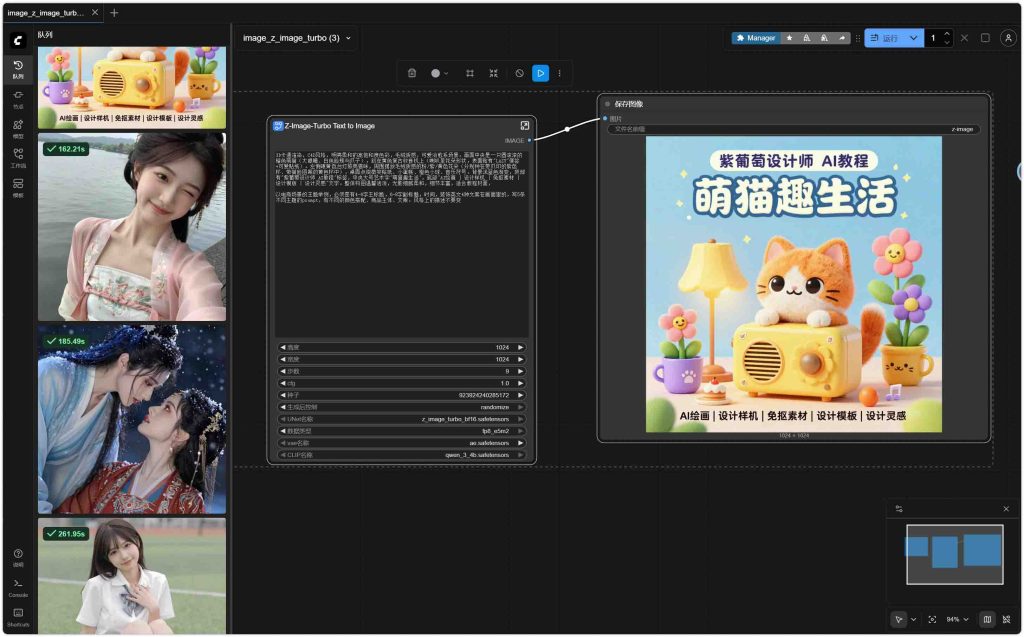Open a new workflow tab with plus button
This screenshot has width=1024, height=637.
pyautogui.click(x=114, y=13)
